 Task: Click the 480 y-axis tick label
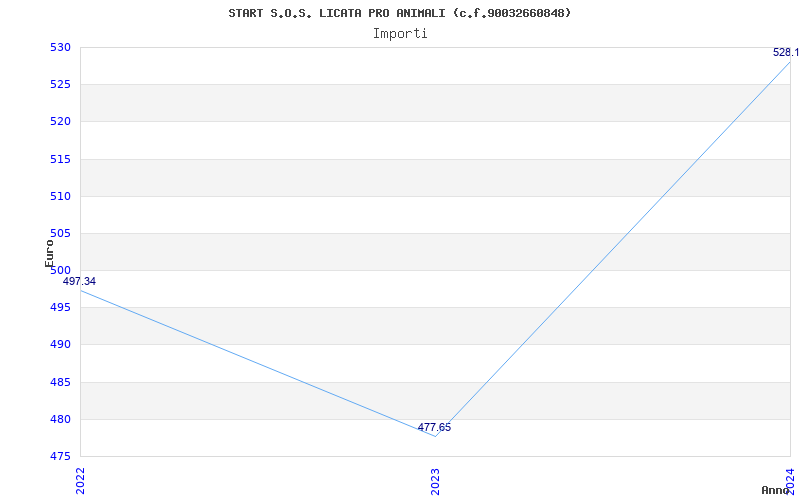pyautogui.click(x=59, y=419)
